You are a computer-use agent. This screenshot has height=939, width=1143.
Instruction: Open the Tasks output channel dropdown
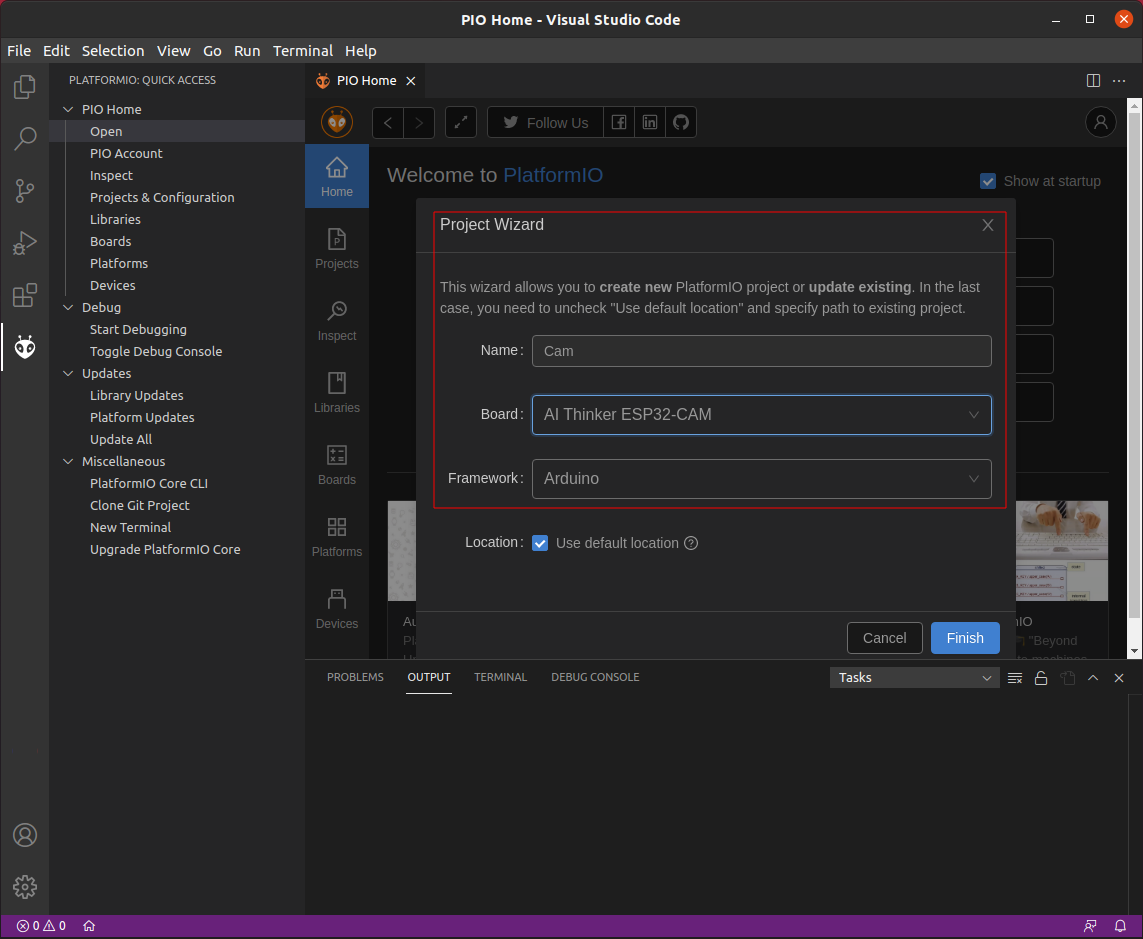(x=914, y=678)
